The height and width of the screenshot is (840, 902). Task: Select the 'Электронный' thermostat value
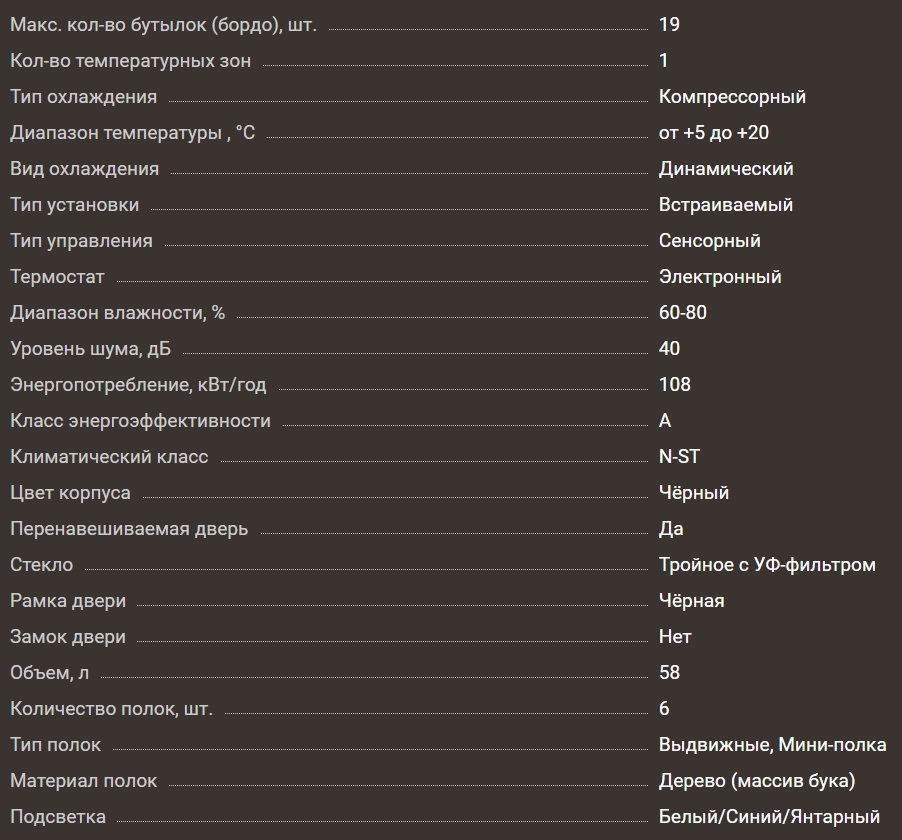720,277
